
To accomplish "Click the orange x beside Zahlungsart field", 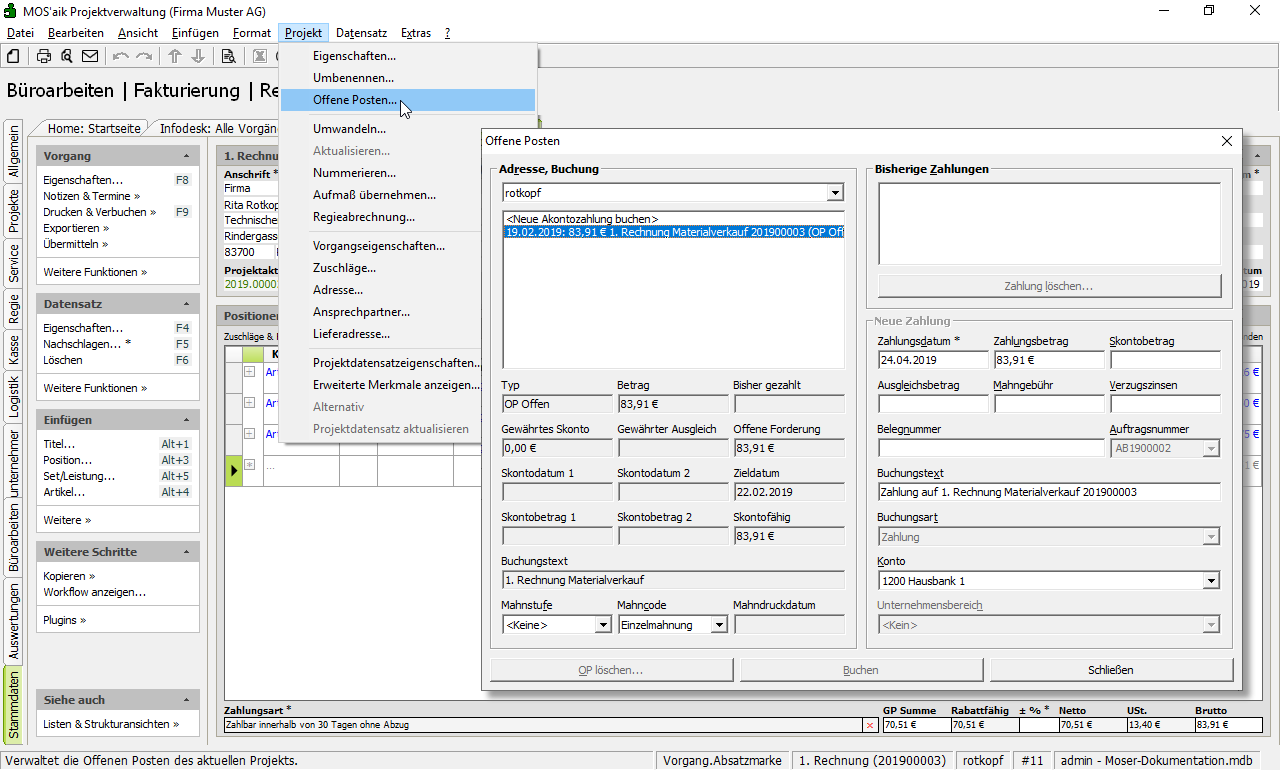I will (869, 725).
